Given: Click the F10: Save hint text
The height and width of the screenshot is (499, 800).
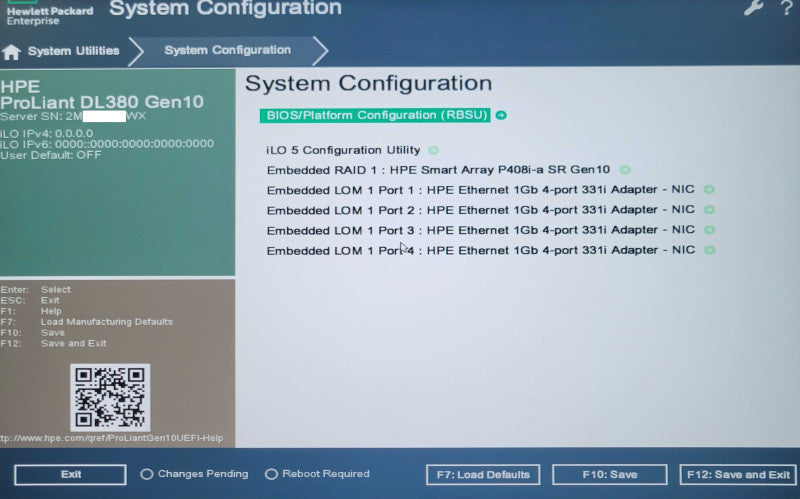Looking at the screenshot, I should tap(33, 333).
